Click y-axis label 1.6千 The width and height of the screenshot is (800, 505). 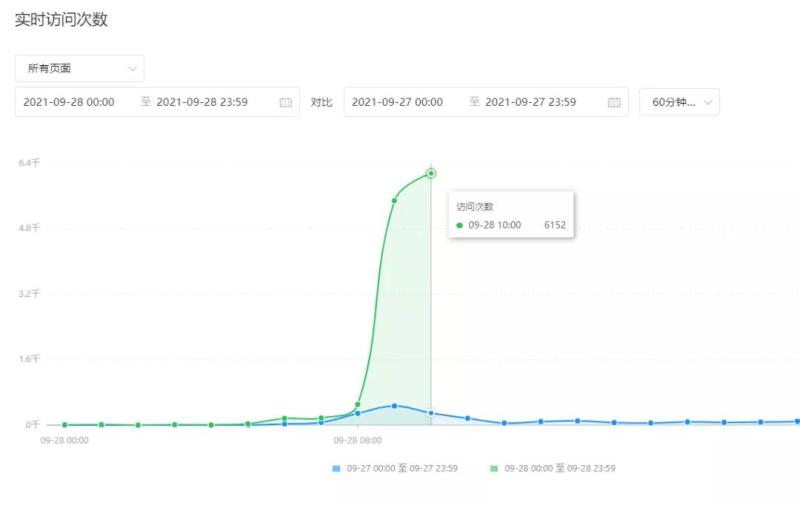[x=29, y=359]
